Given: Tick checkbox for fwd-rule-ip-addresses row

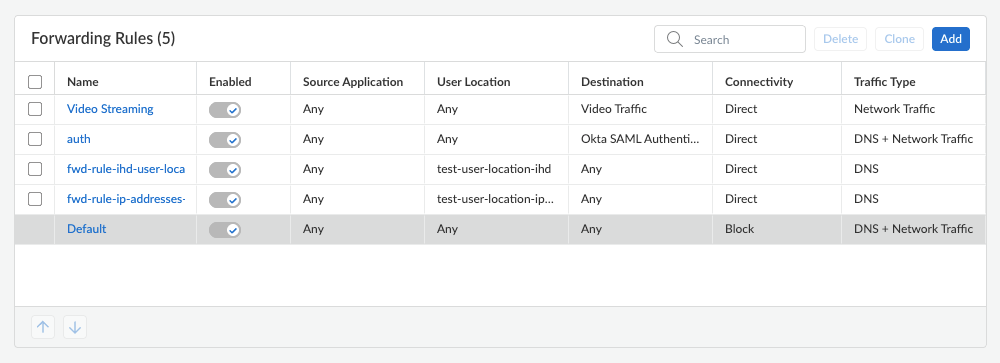Looking at the screenshot, I should point(35,199).
